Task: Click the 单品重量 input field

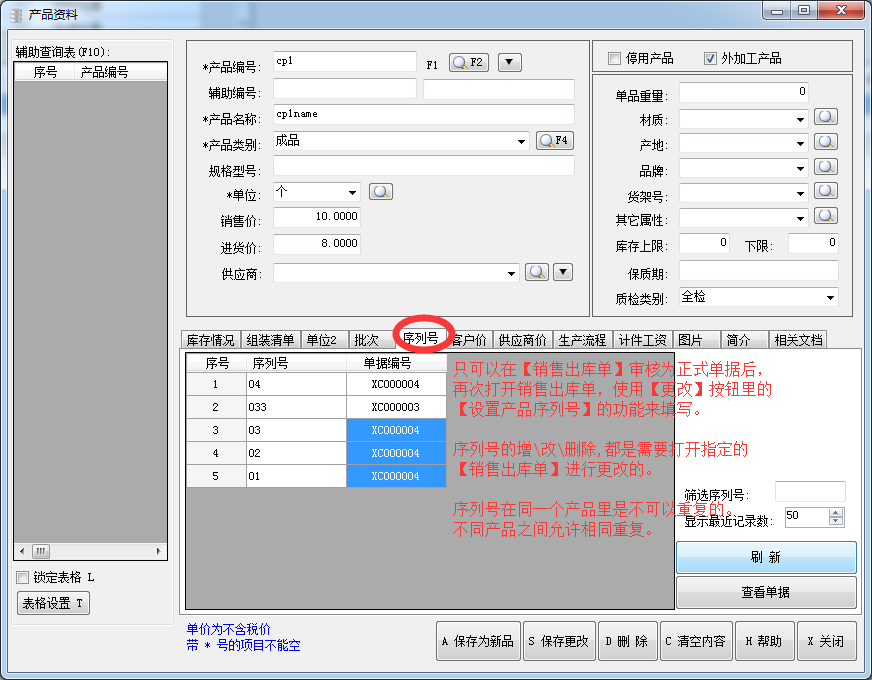Action: point(744,92)
